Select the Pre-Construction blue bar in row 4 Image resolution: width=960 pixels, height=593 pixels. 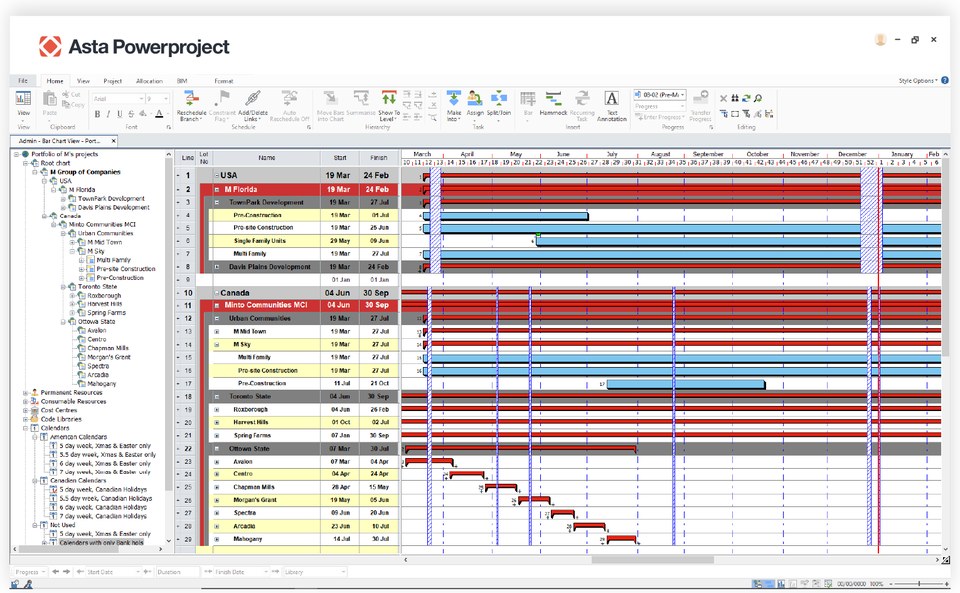tap(506, 216)
